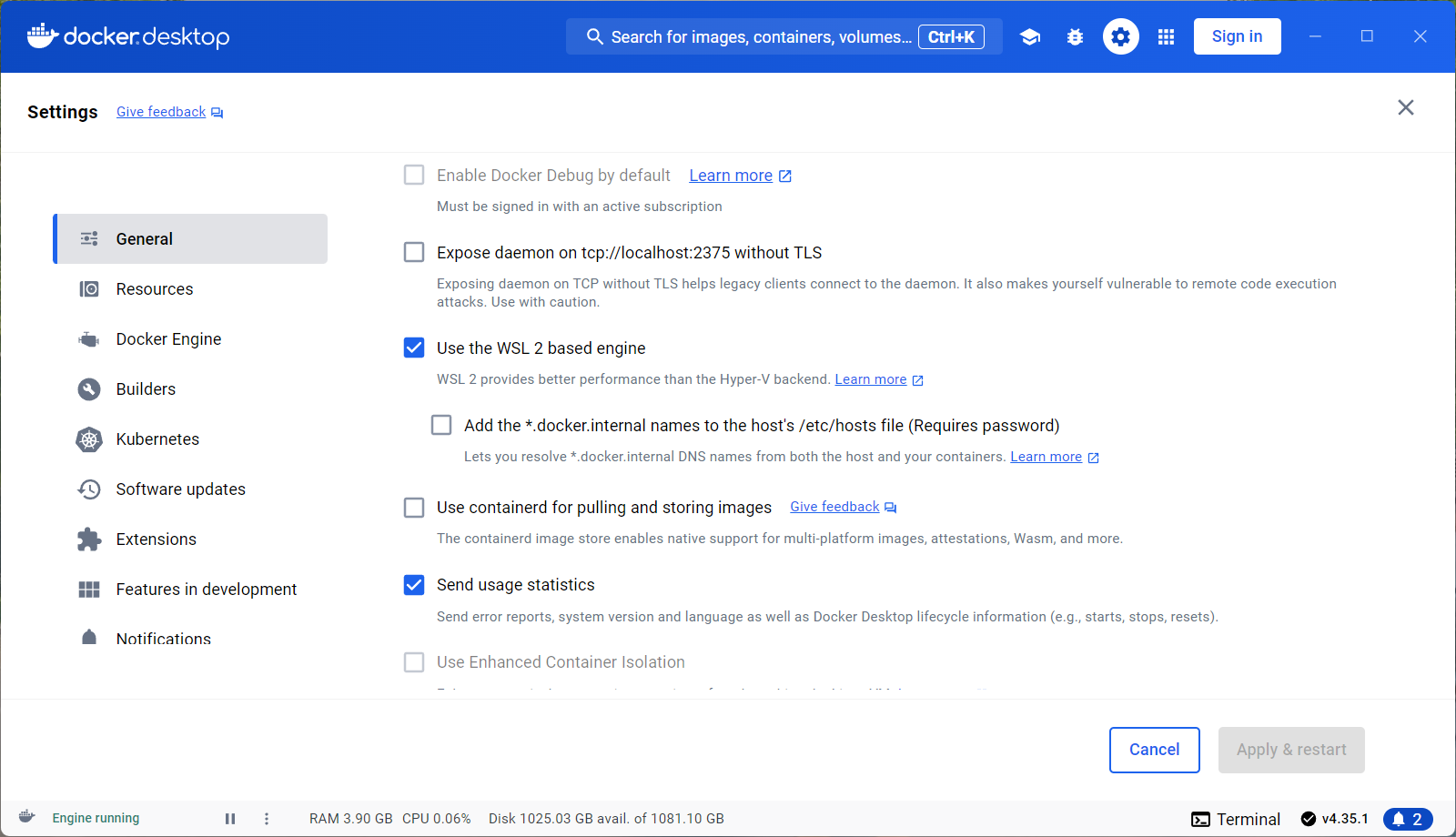Open Docker Engine settings section
Viewport: 1456px width, 837px height.
[x=190, y=338]
